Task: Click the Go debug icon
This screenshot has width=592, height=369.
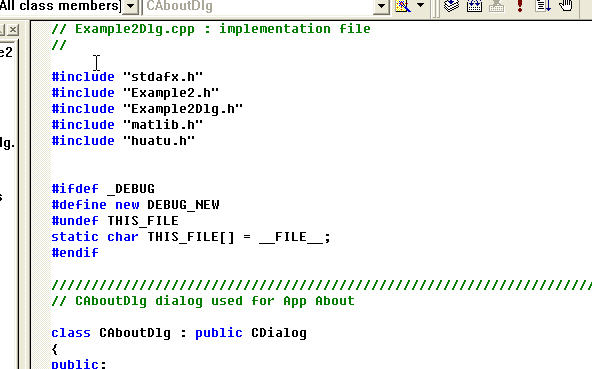Action: click(543, 6)
